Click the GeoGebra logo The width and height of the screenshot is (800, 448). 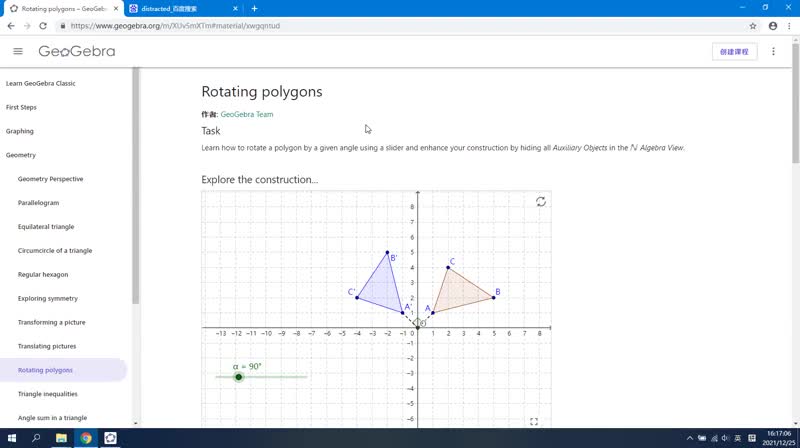point(77,51)
